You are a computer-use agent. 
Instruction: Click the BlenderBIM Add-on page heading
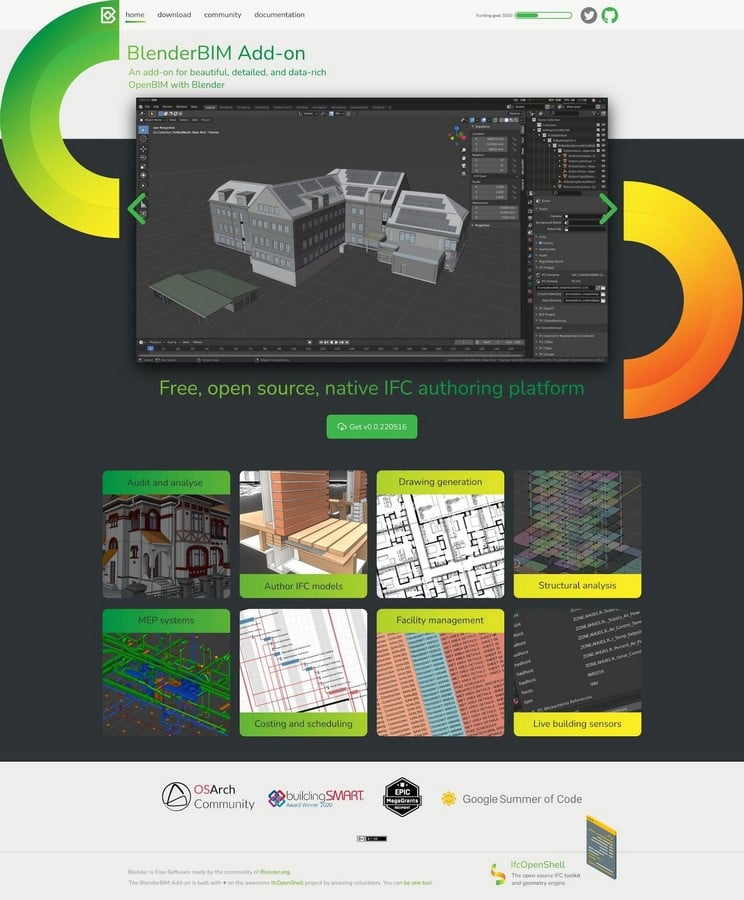(216, 53)
